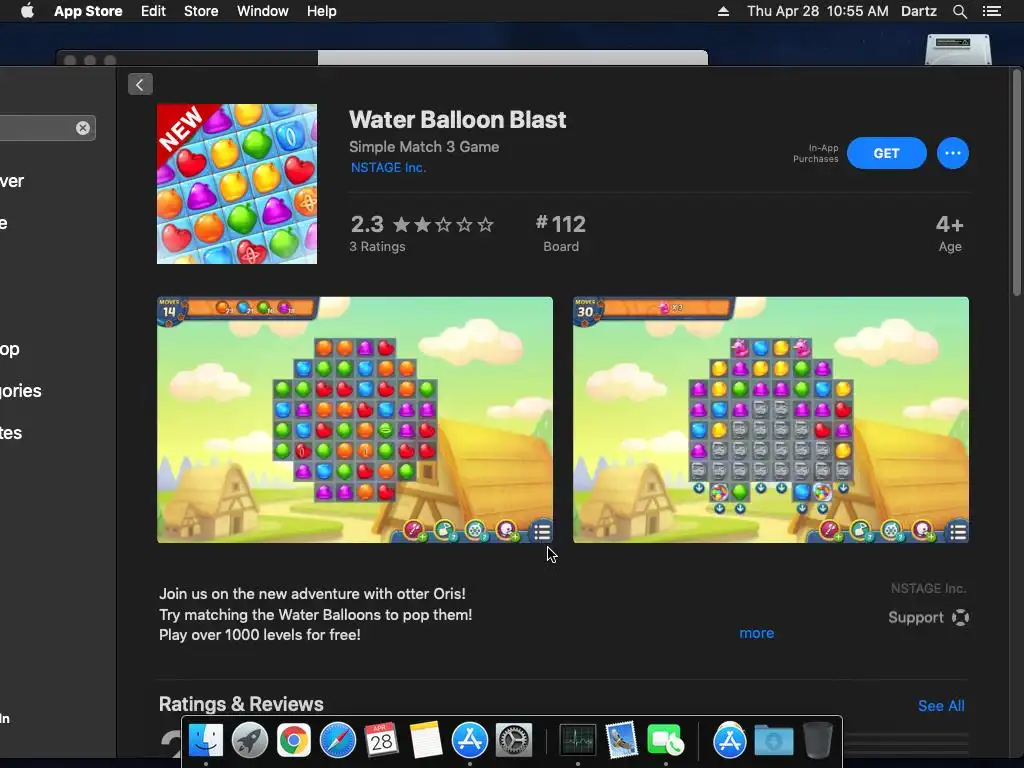Image resolution: width=1024 pixels, height=768 pixels.
Task: Click the 3 Ratings count text
Action: coord(377,247)
